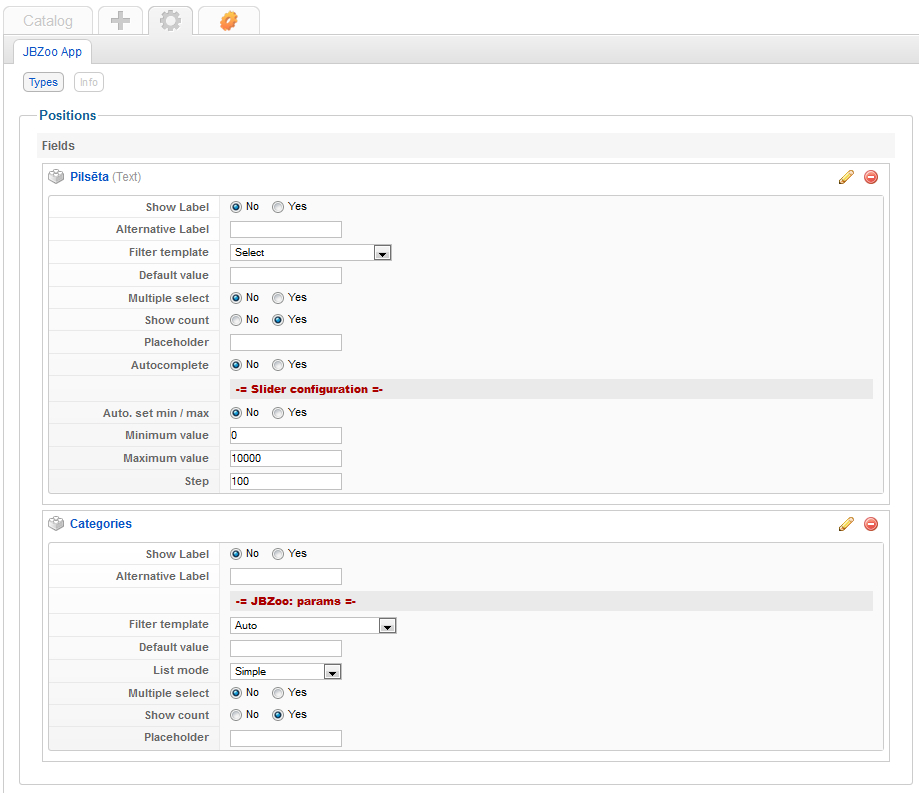Enable Autocomplete by selecting Yes
Viewport: 919px width, 793px height.
(x=278, y=365)
